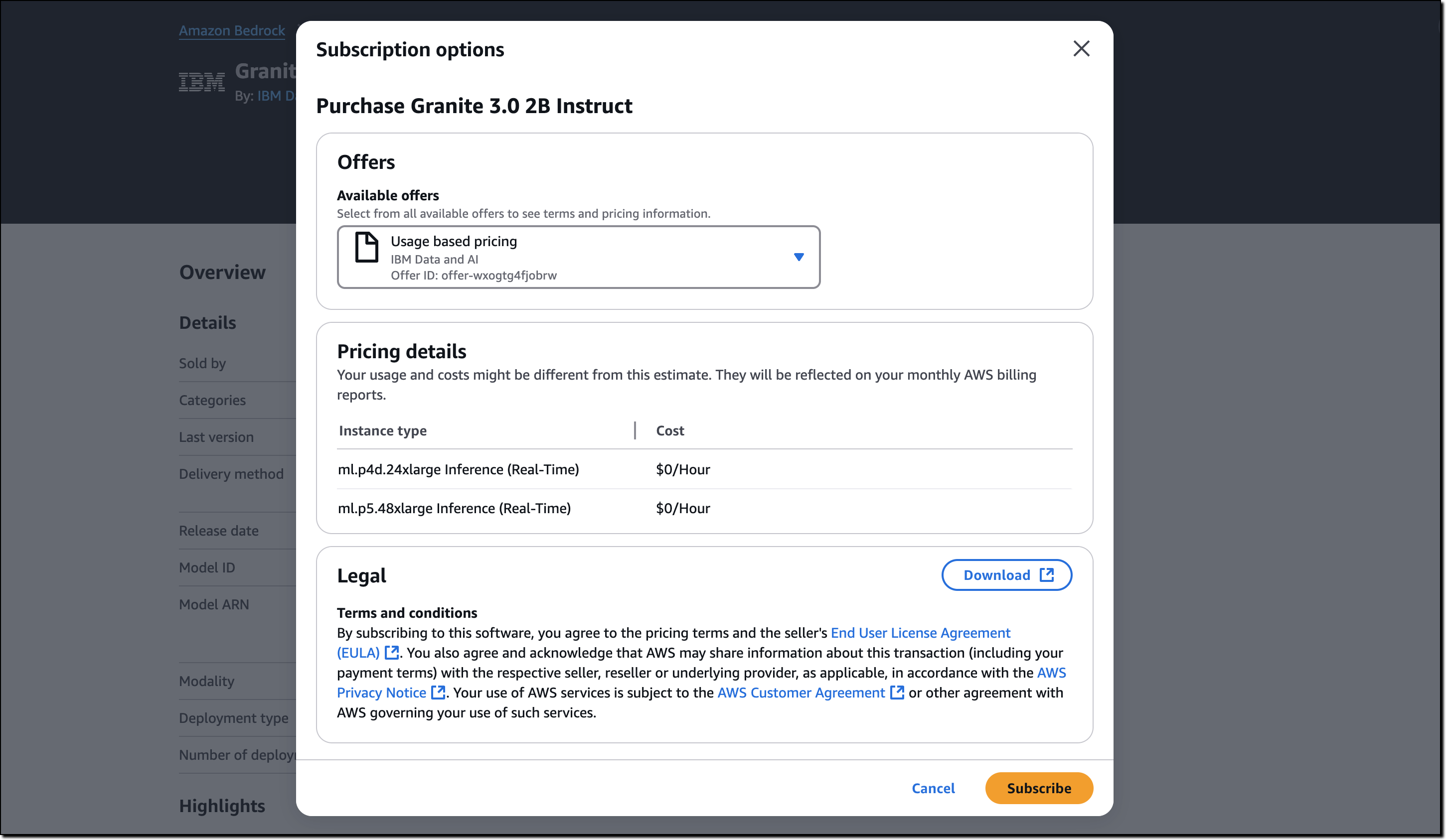Cancel the subscription dialog
The height and width of the screenshot is (840, 1446).
933,788
